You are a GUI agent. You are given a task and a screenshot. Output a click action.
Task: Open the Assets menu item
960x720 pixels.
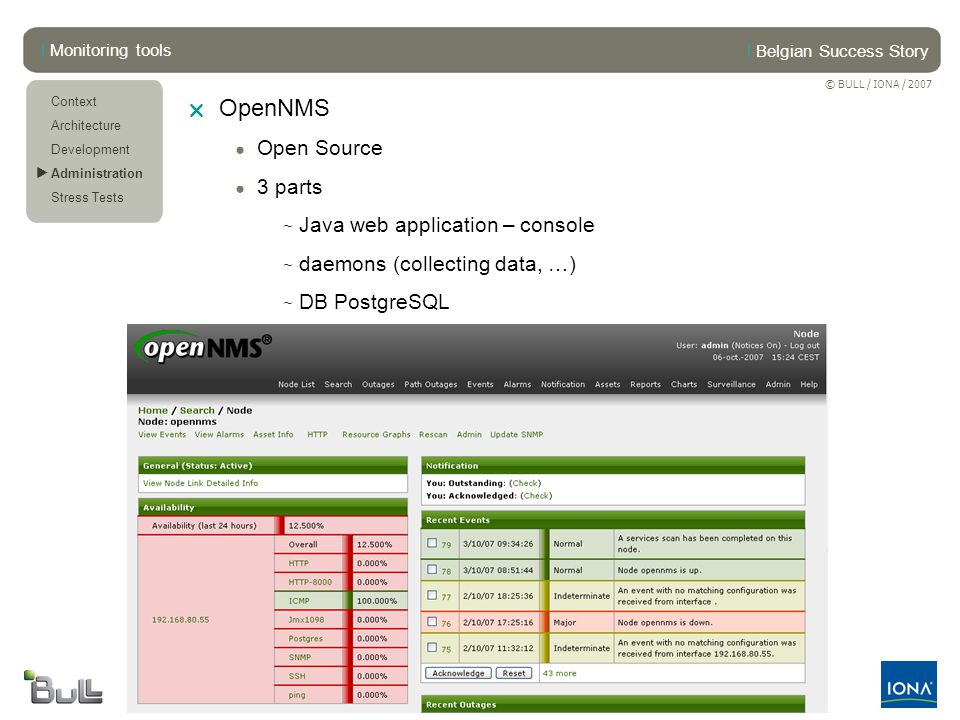[607, 384]
